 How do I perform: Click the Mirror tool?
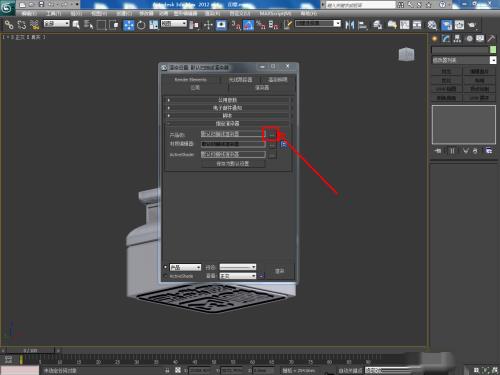pos(349,25)
